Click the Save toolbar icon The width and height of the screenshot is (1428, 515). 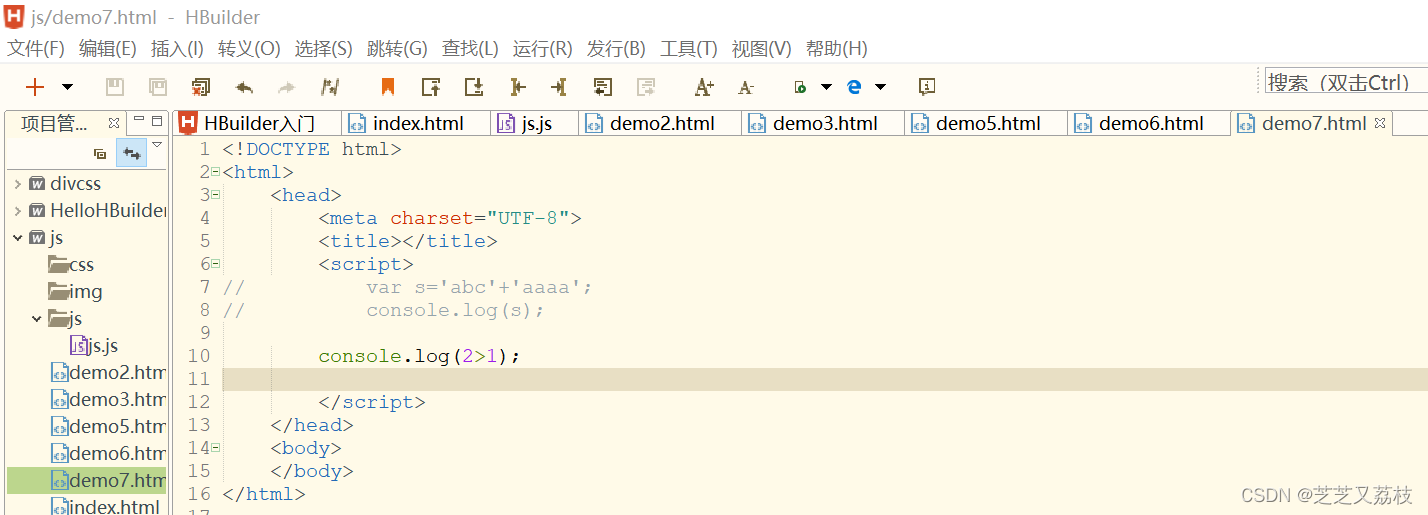pyautogui.click(x=115, y=87)
